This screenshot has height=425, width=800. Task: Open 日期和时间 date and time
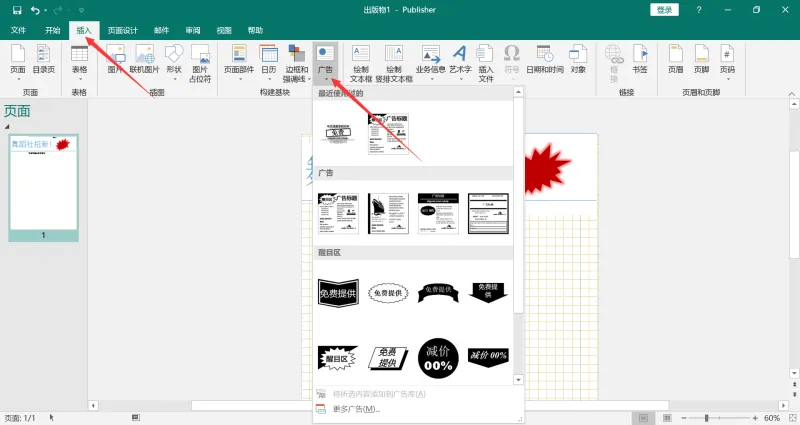click(x=545, y=59)
